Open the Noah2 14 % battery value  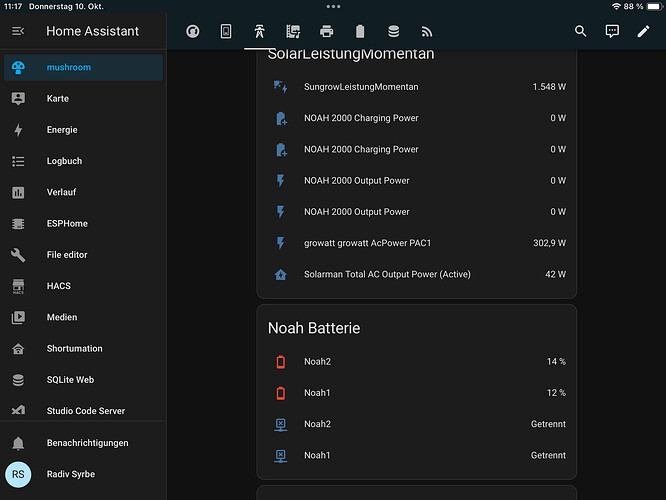[x=556, y=362]
